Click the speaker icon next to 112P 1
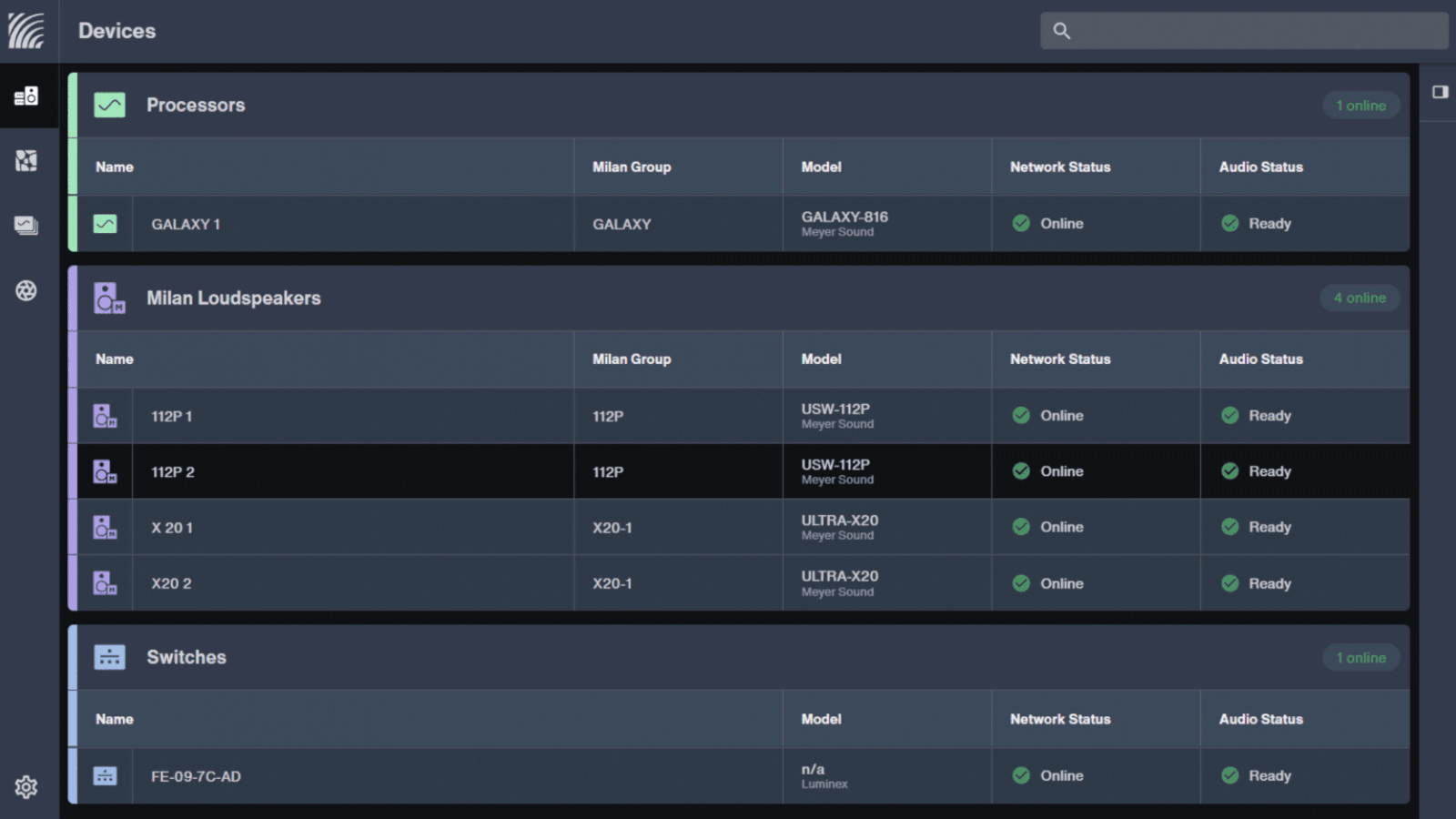1456x819 pixels. 105,416
